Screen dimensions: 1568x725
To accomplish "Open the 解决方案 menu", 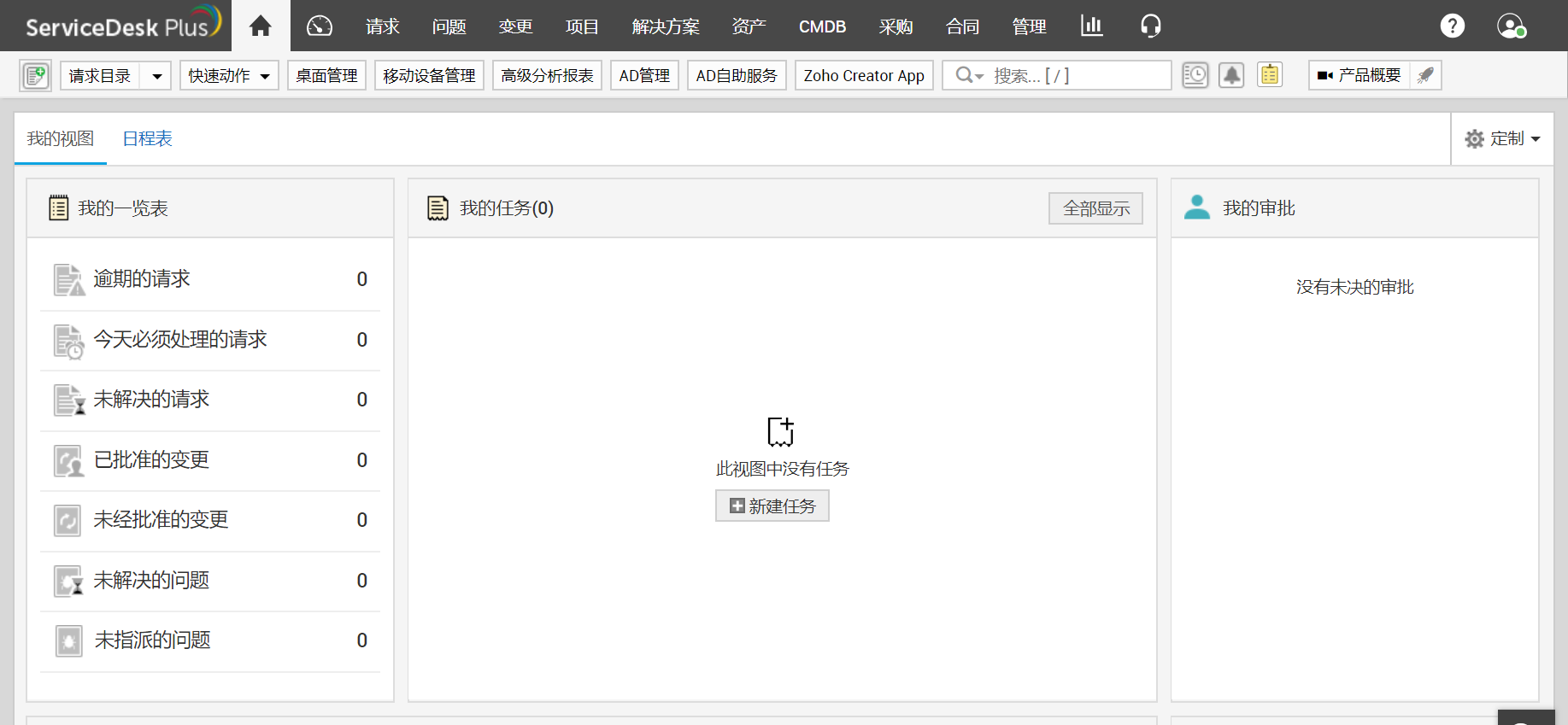I will pyautogui.click(x=666, y=26).
